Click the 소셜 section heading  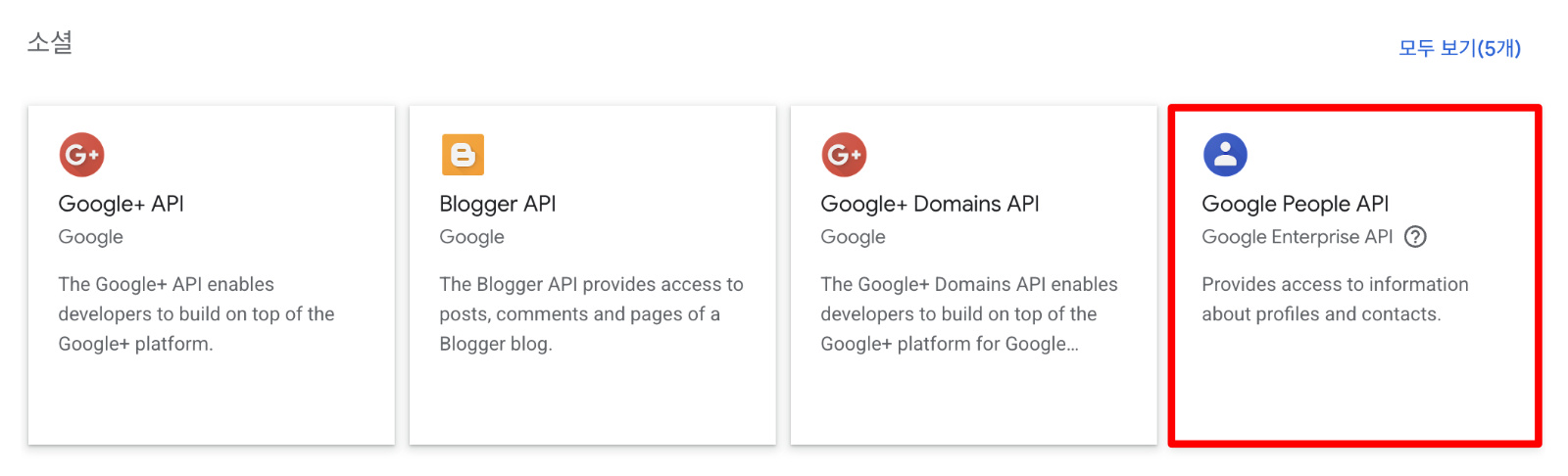click(50, 42)
